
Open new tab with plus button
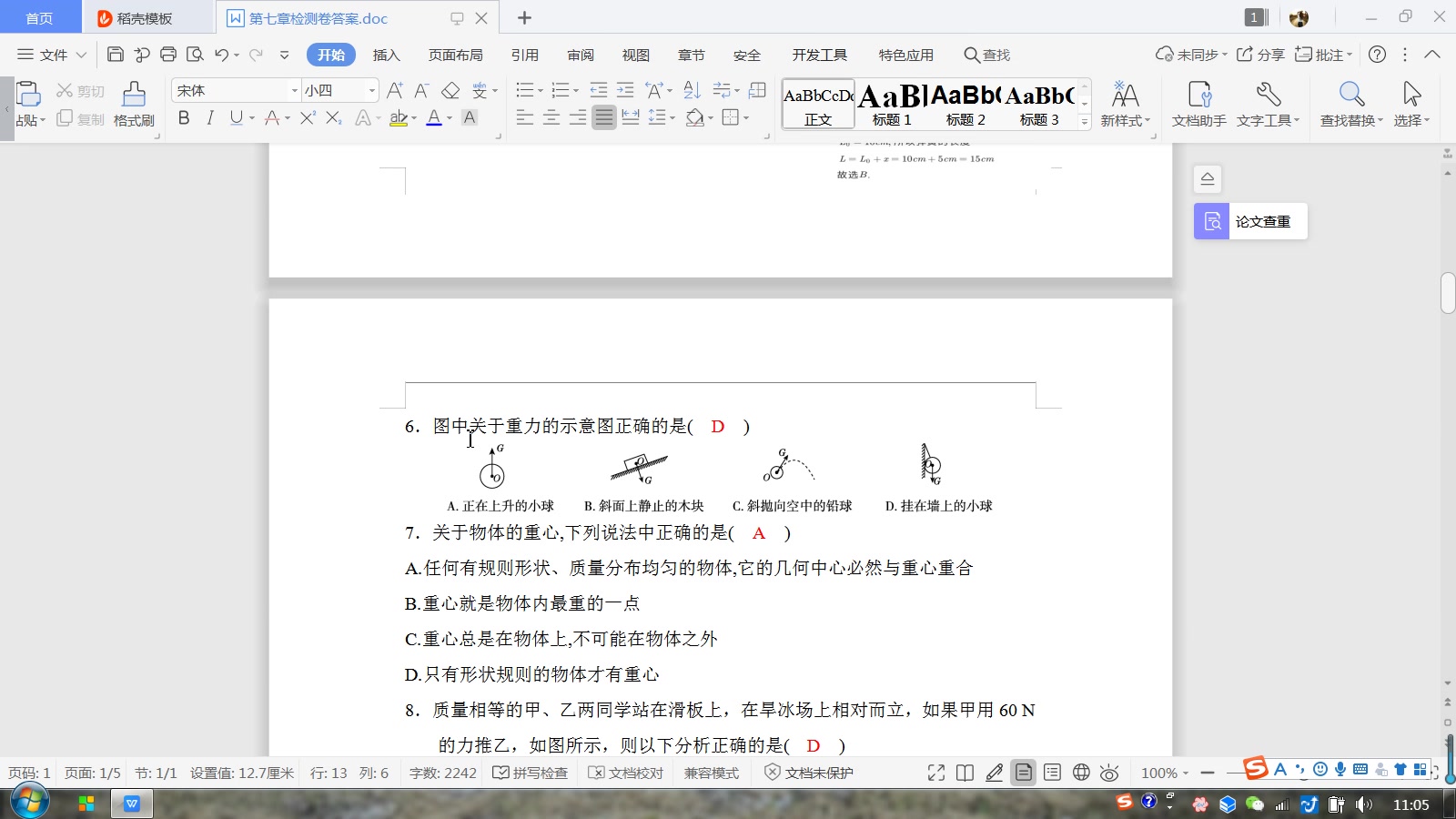(525, 18)
